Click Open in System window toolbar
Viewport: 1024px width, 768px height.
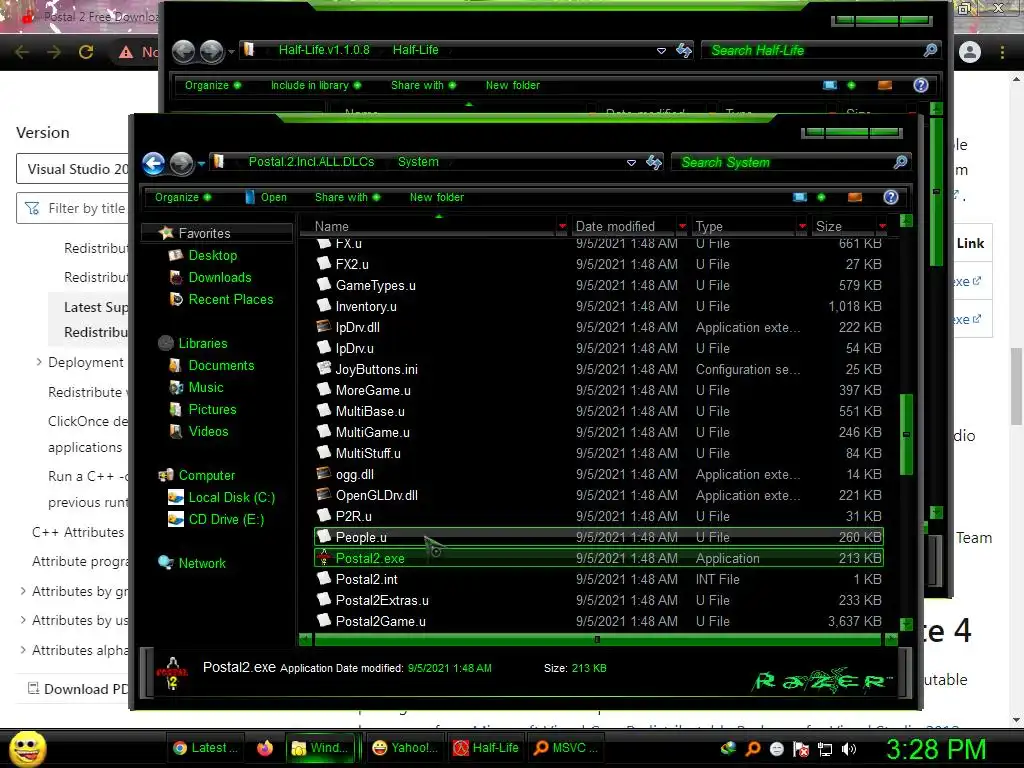point(266,197)
